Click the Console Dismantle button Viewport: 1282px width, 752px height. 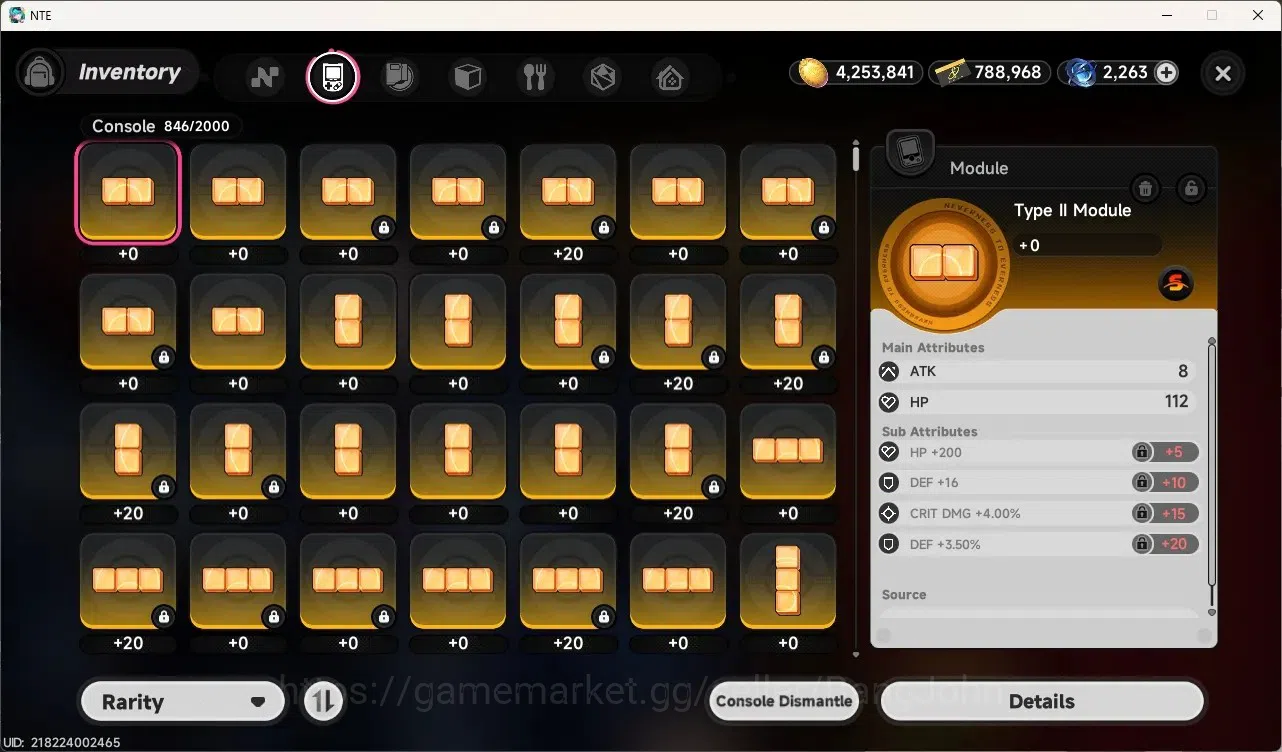tap(785, 701)
